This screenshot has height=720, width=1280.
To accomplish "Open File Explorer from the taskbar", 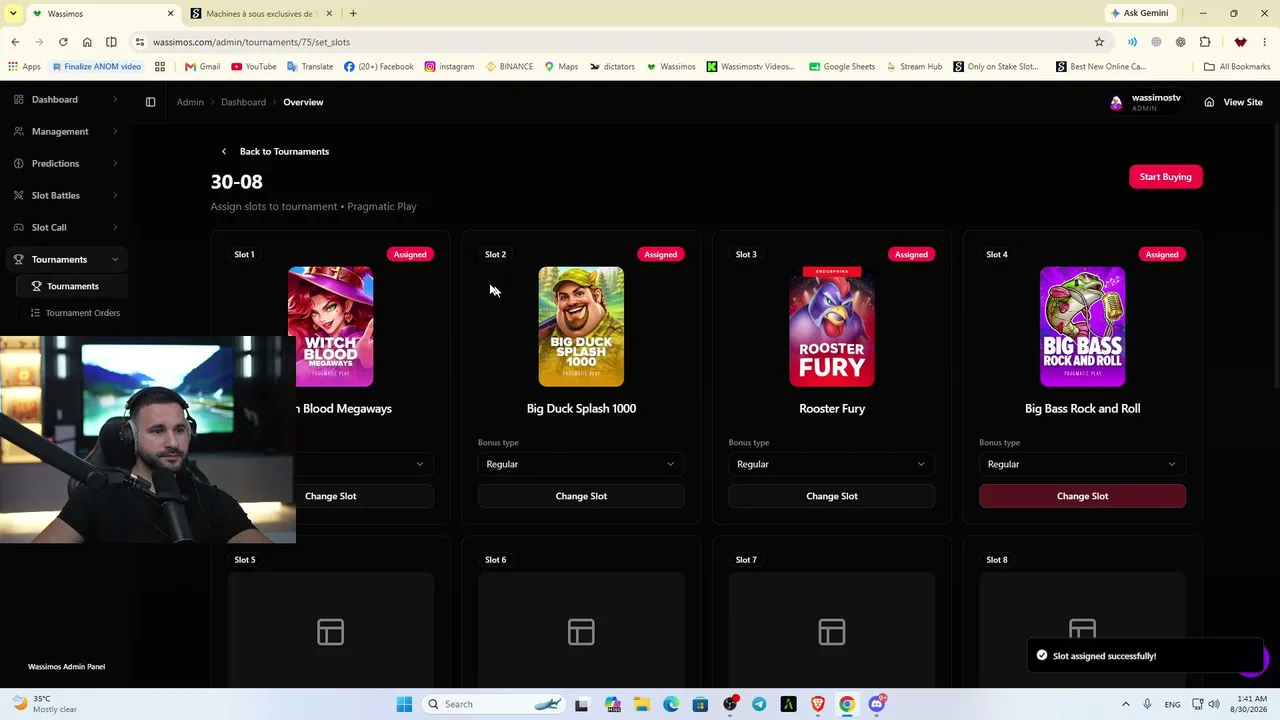I will point(641,704).
